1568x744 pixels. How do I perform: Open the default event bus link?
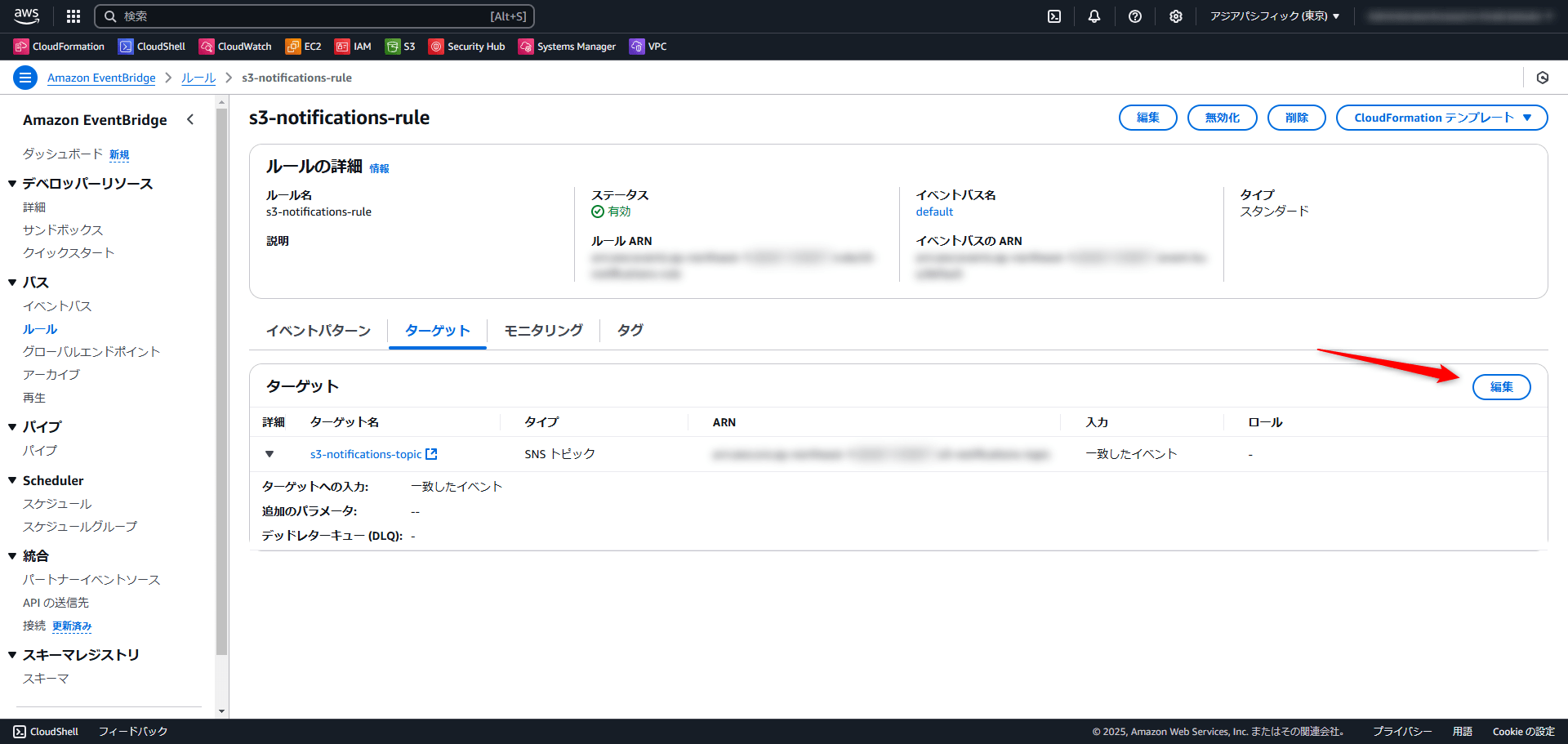pos(934,212)
